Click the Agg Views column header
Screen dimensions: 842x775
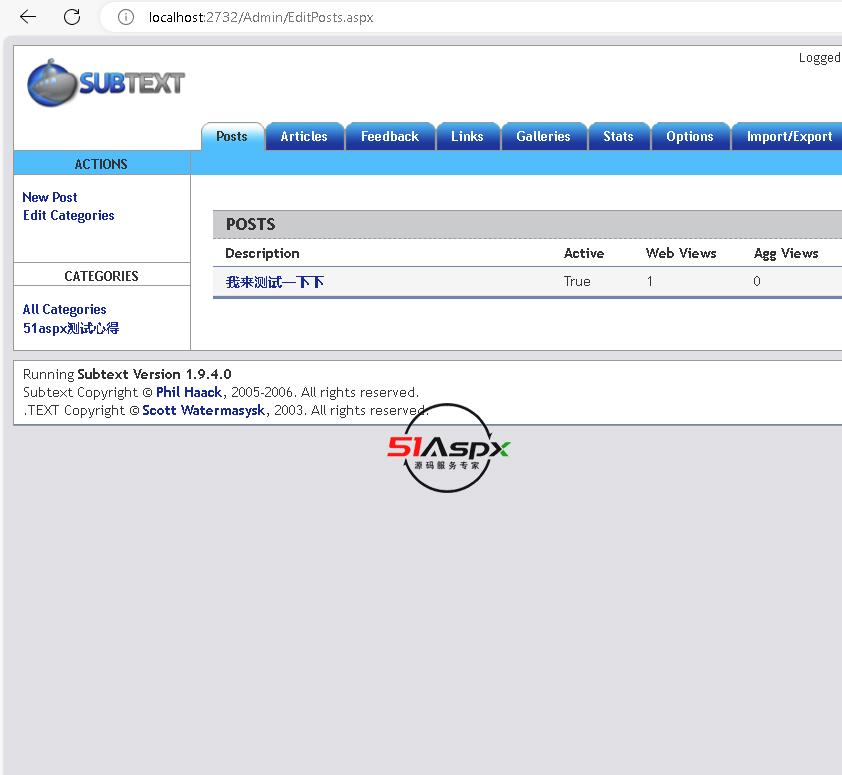coord(786,253)
